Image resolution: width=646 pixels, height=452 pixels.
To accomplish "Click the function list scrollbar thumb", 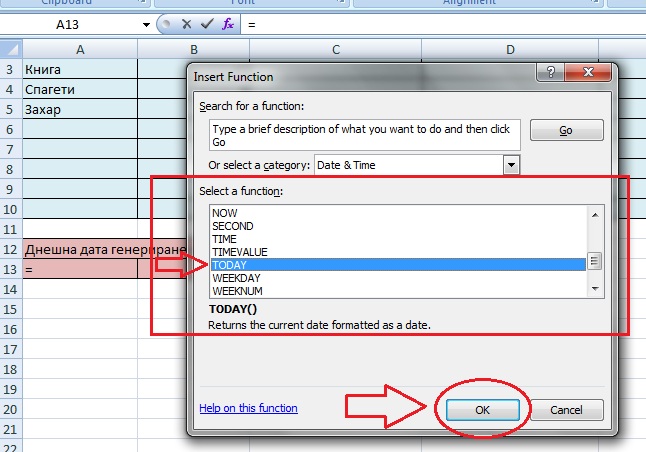I will (x=595, y=261).
